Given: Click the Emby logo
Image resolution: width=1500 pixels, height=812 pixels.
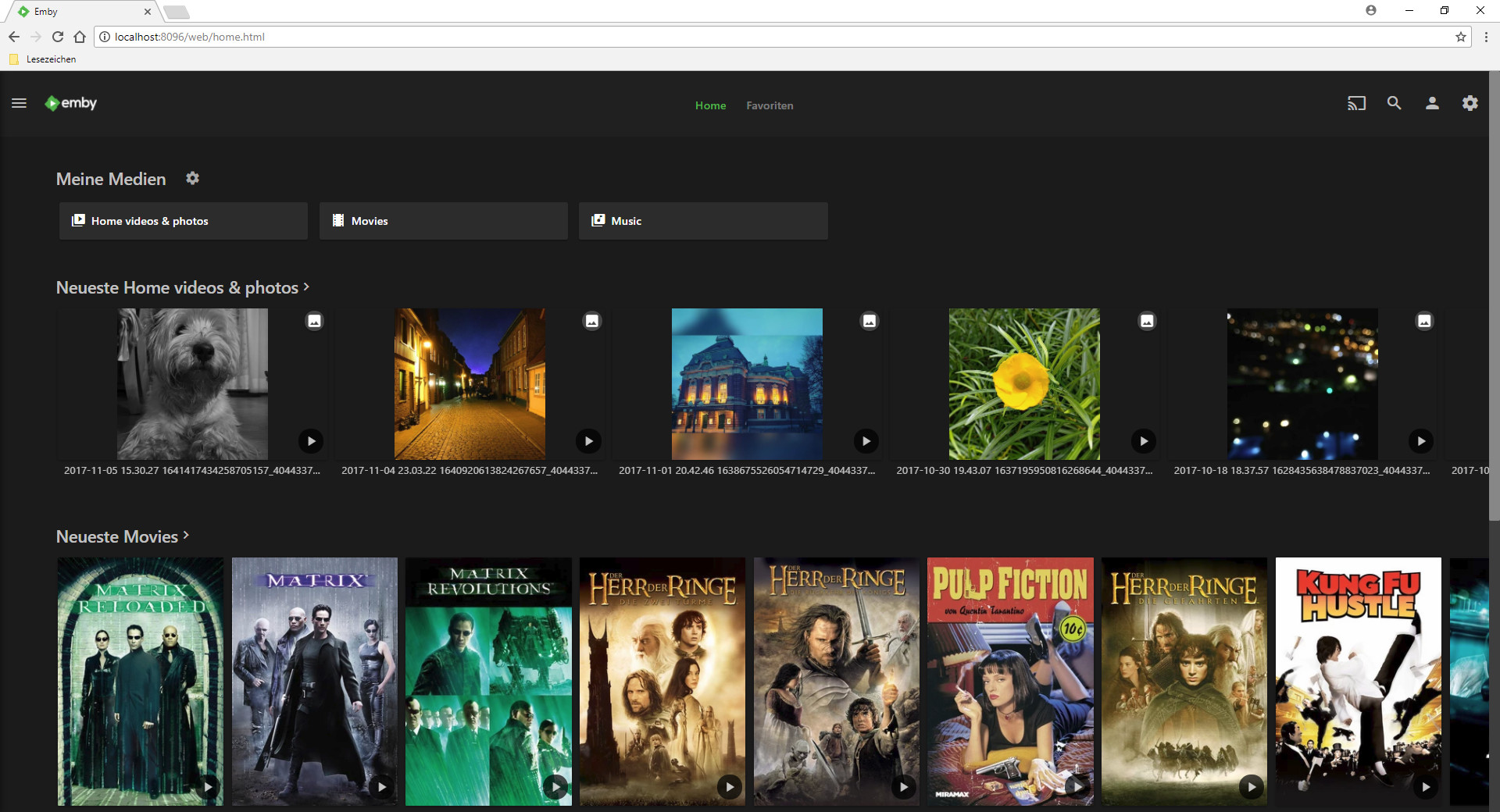Looking at the screenshot, I should pyautogui.click(x=71, y=103).
